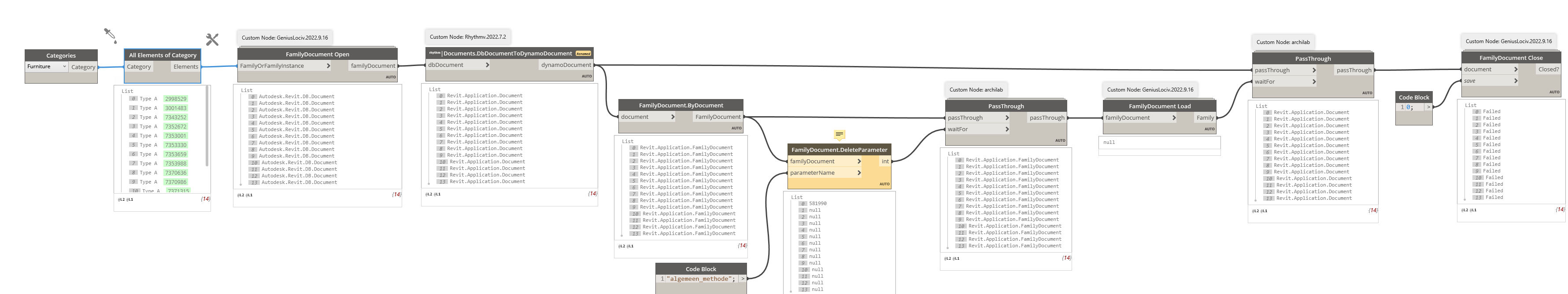The width and height of the screenshot is (1568, 294).
Task: Click element ID 7370986 in the preview list
Action: pos(175,182)
